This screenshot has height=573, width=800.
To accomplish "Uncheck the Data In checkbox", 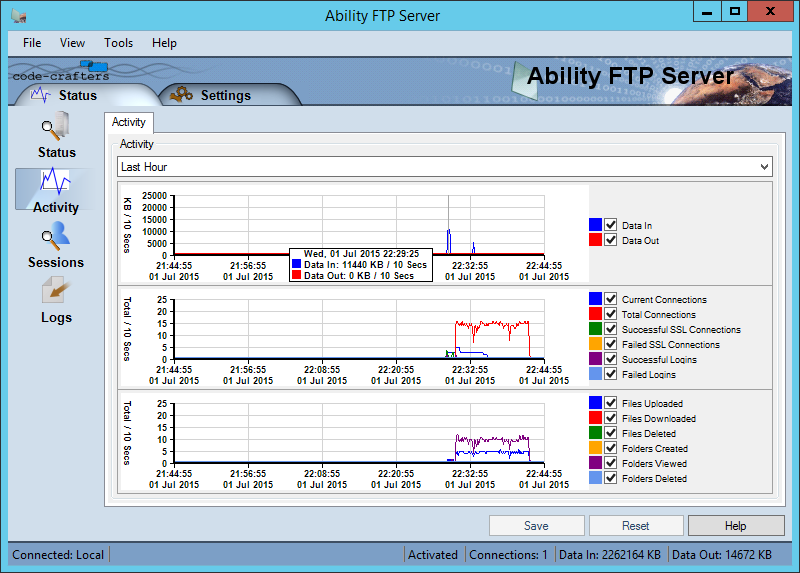I will (611, 226).
